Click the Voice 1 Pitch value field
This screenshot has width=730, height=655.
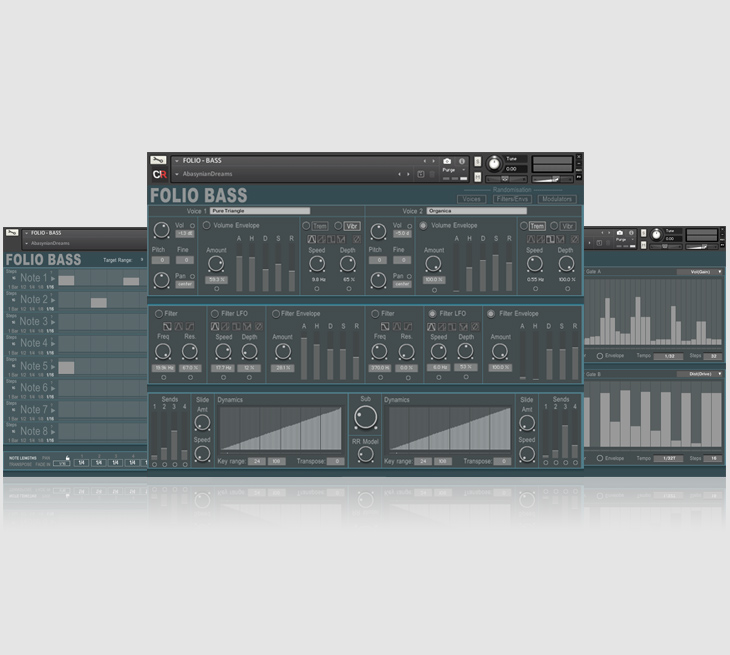[x=161, y=260]
